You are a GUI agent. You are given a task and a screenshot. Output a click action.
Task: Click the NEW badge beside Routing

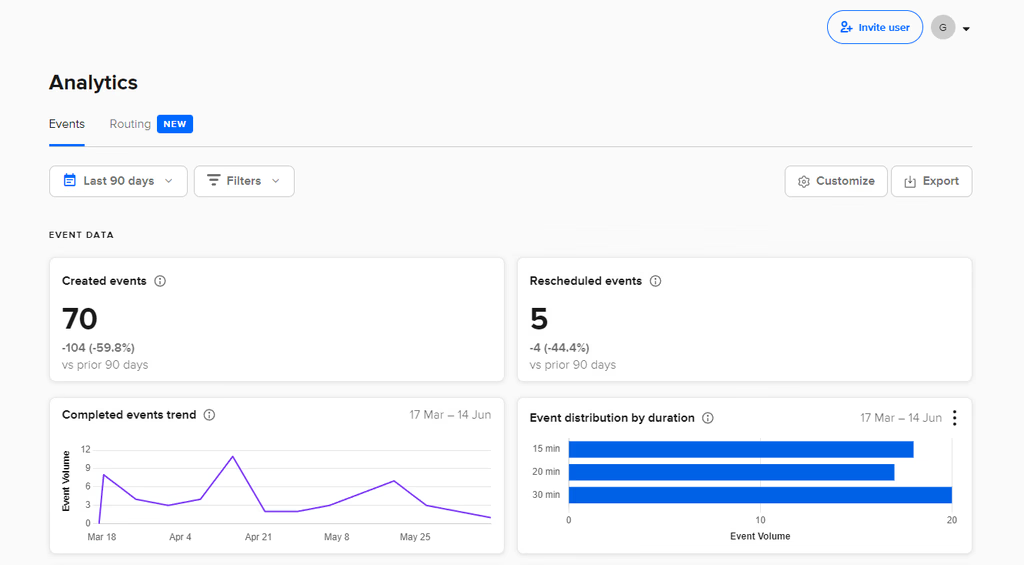(x=175, y=124)
